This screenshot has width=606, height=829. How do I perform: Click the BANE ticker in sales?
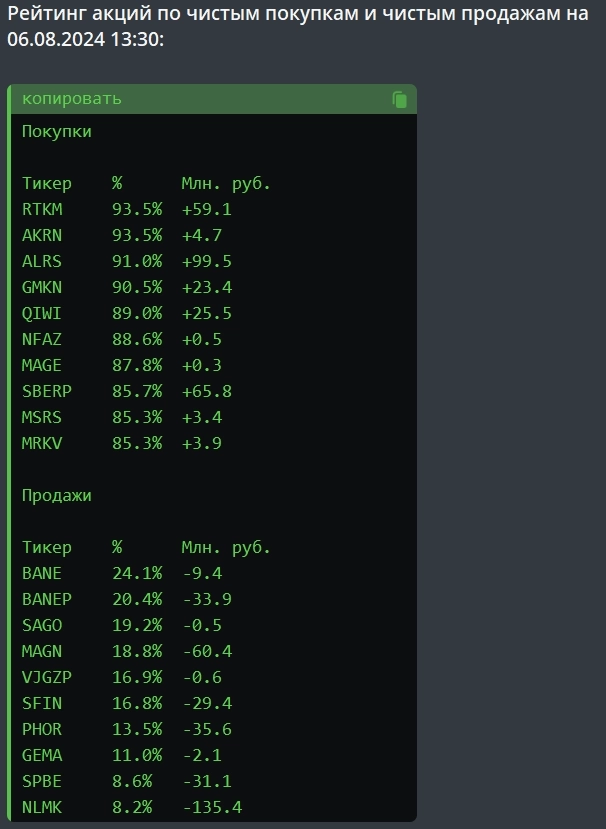point(42,574)
